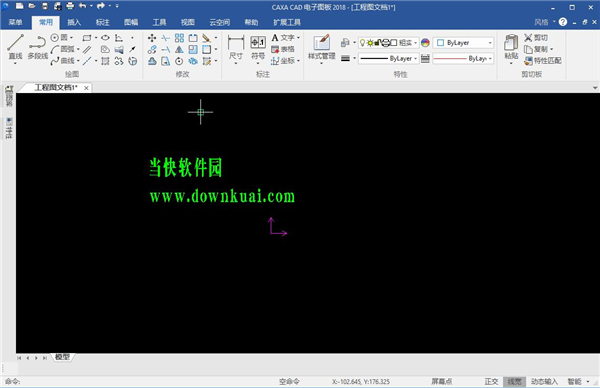Switch to the 插入 ribbon tab
600x388 pixels.
(x=74, y=22)
